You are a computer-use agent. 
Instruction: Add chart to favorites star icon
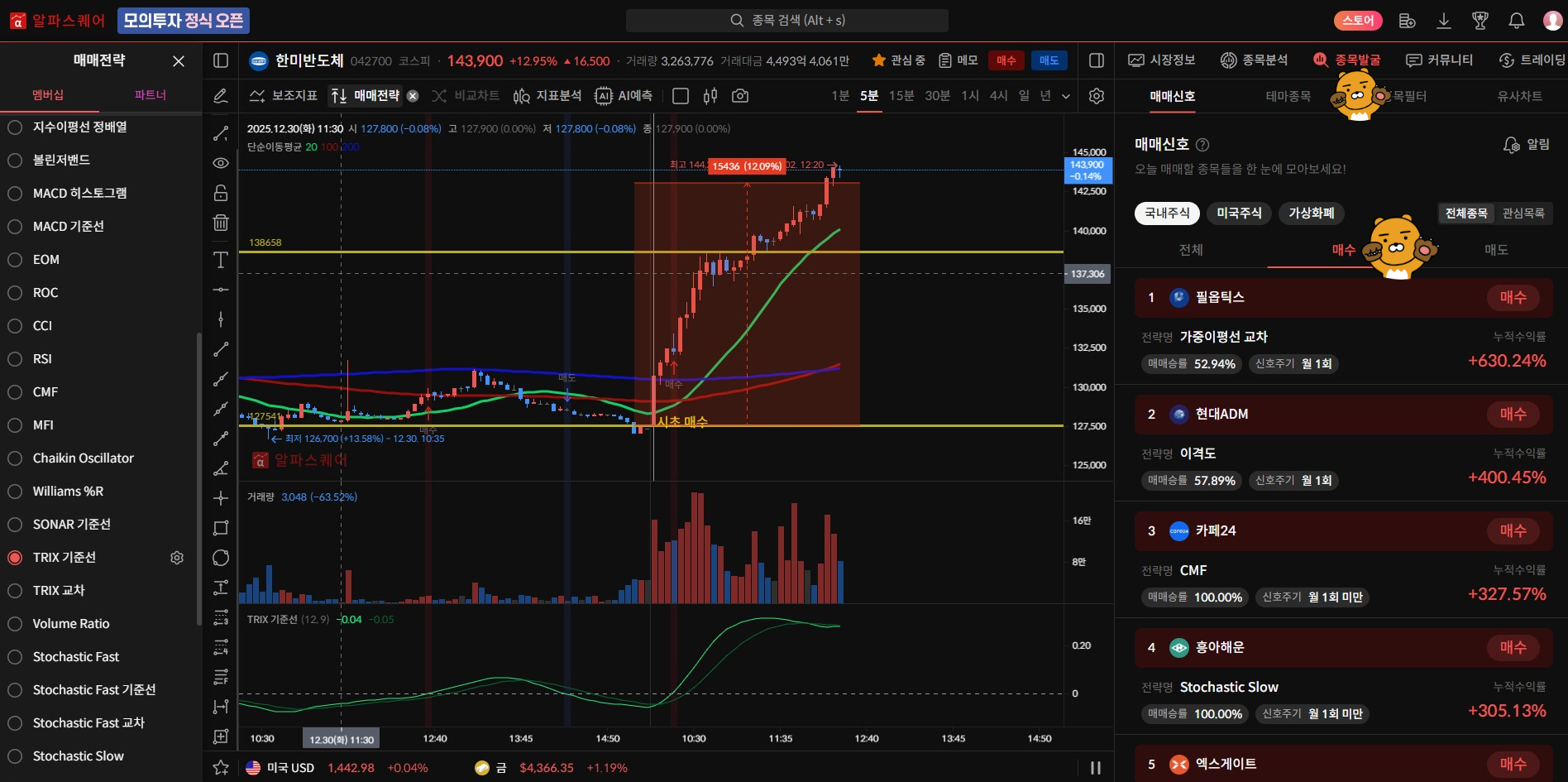coord(221,767)
